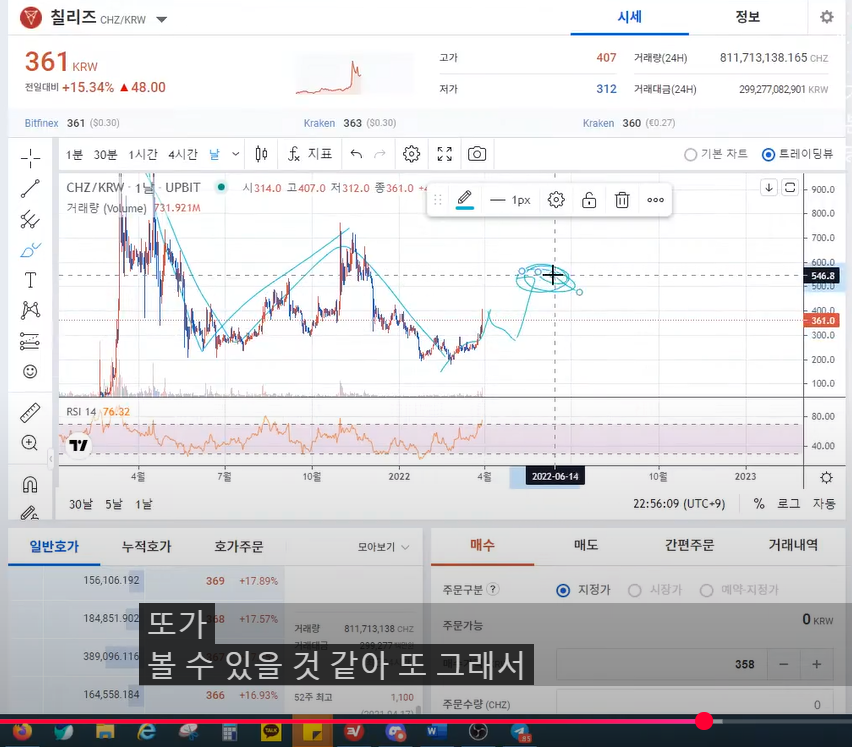Decrease order price with minus button
Image resolution: width=852 pixels, height=747 pixels.
[x=784, y=664]
